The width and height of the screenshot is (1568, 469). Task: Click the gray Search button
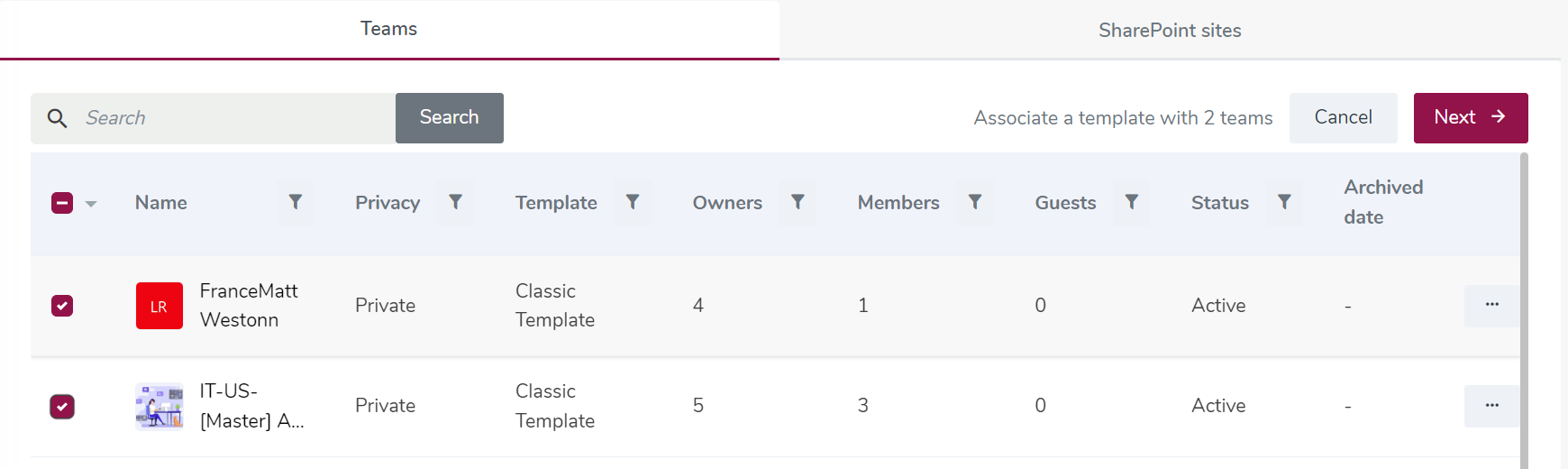point(449,117)
